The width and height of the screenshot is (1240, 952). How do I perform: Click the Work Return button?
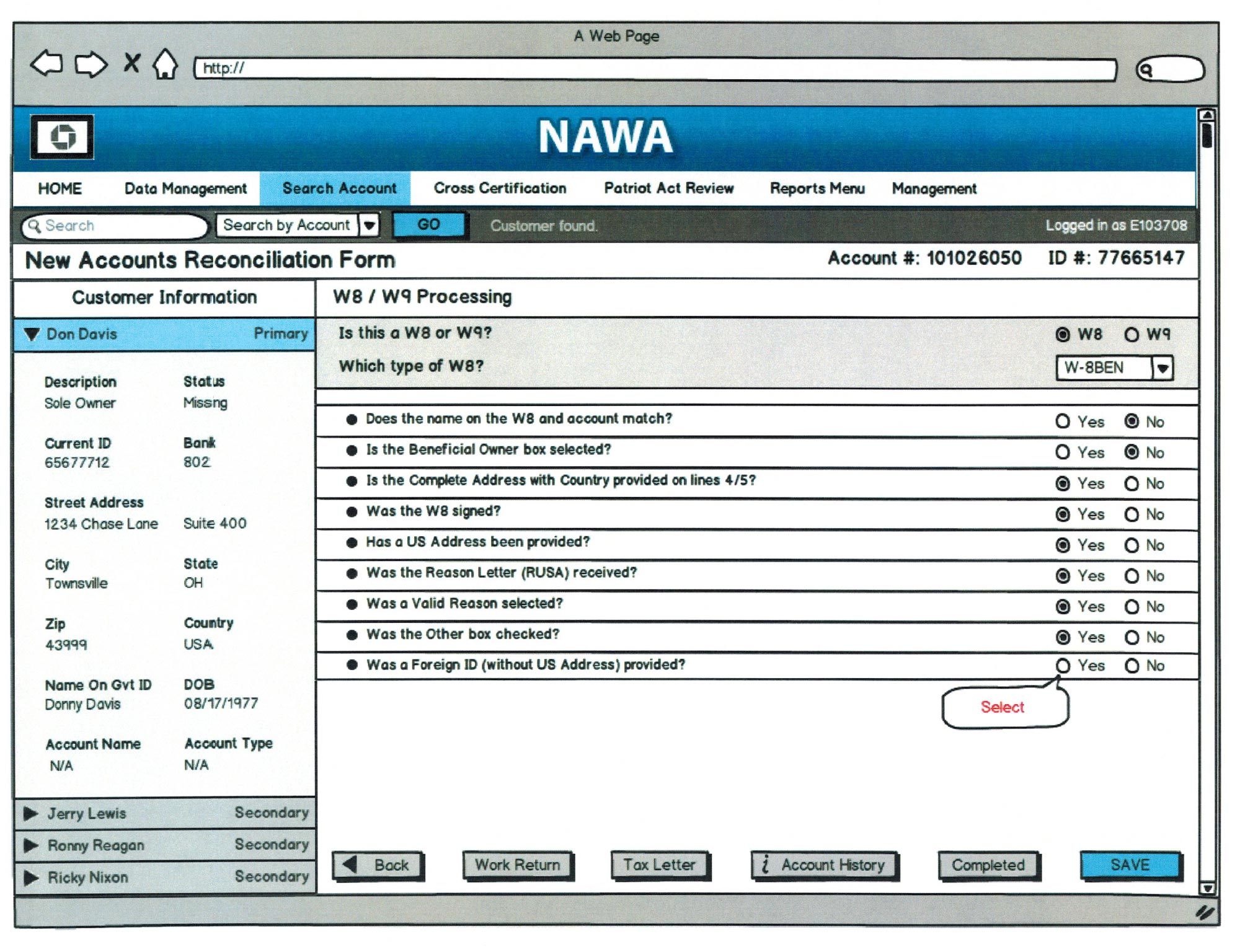pyautogui.click(x=517, y=865)
